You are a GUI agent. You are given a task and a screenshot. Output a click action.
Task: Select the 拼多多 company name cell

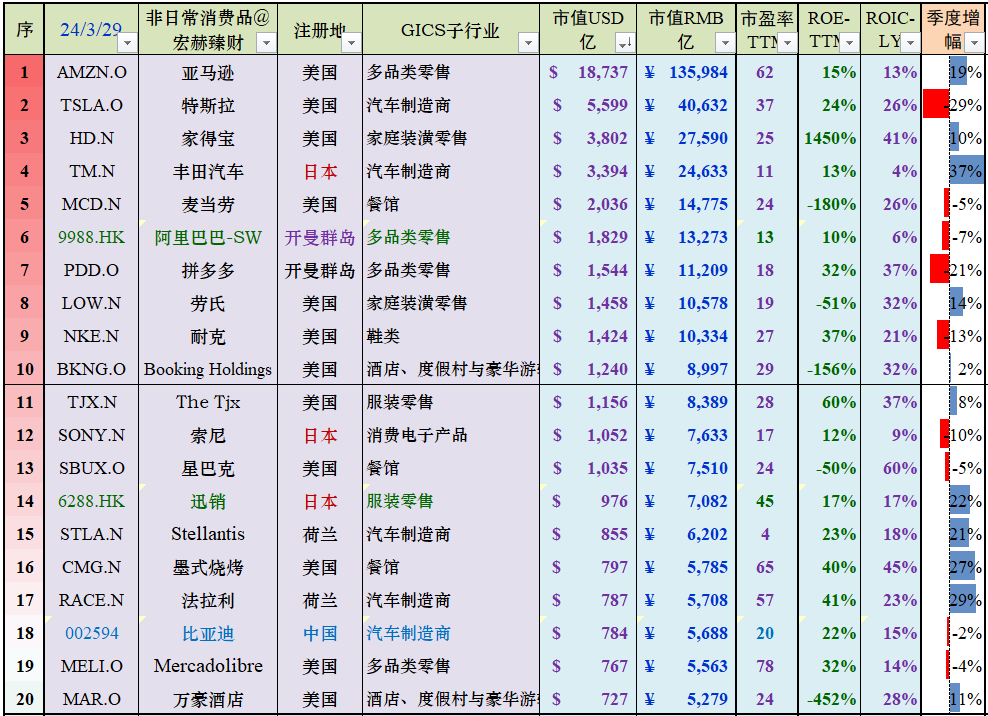[x=208, y=270]
